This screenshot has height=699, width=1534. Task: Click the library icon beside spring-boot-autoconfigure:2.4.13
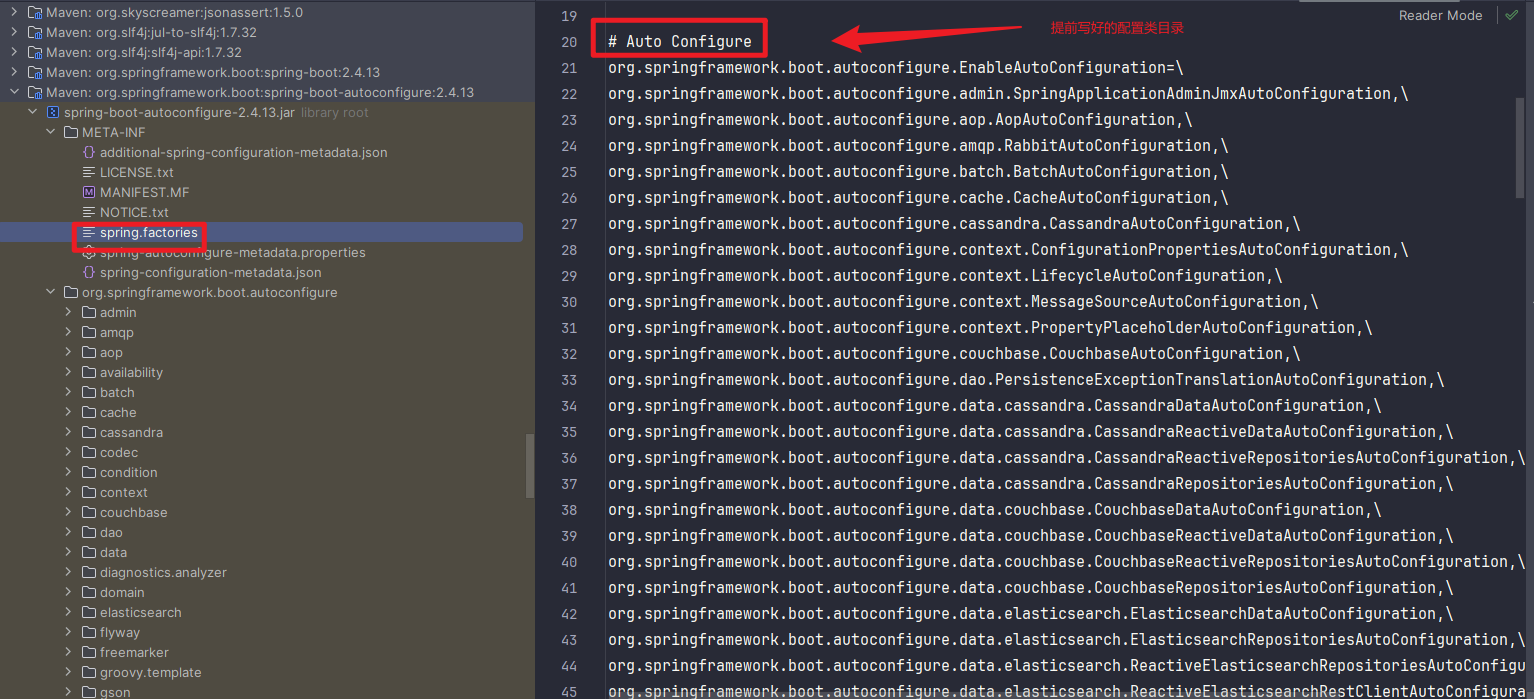[35, 93]
